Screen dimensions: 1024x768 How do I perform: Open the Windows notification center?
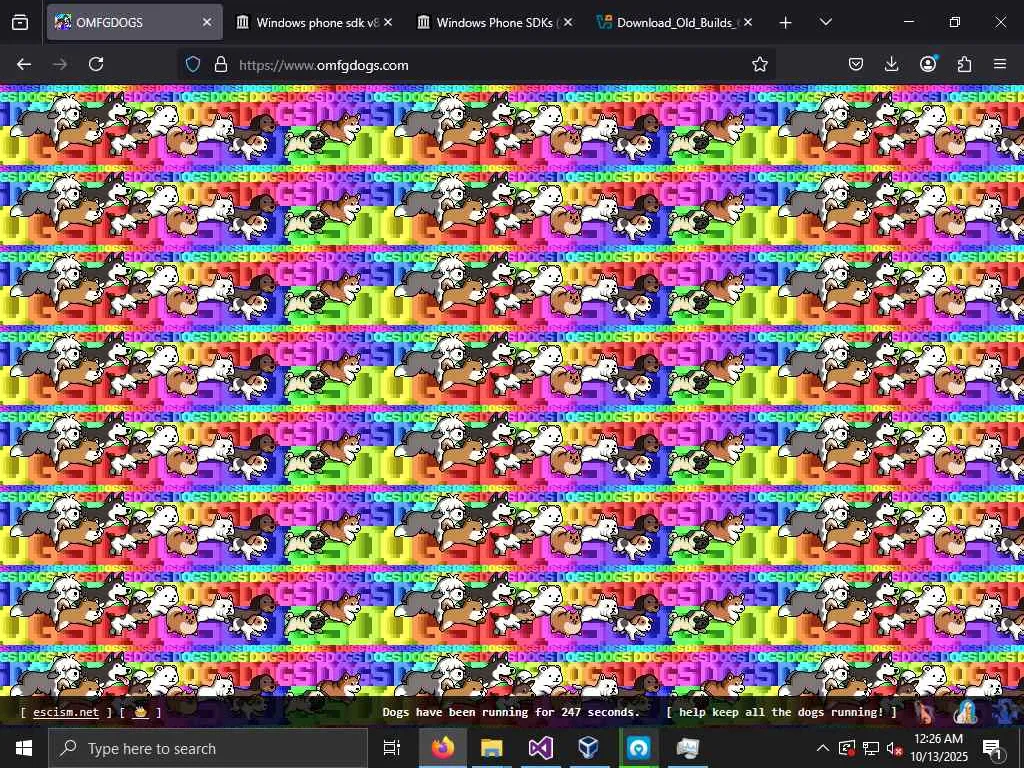click(993, 748)
